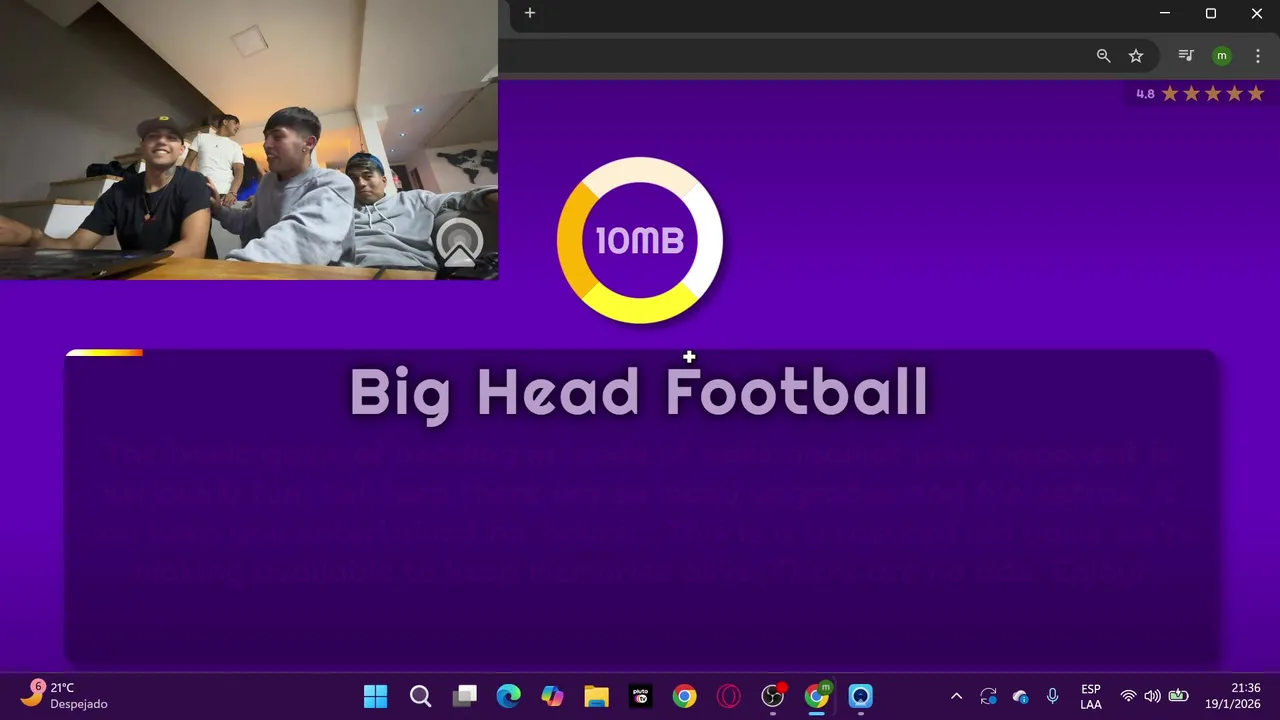Image resolution: width=1280 pixels, height=720 pixels.
Task: Switch to OBS Studio on taskbar
Action: coord(773,696)
